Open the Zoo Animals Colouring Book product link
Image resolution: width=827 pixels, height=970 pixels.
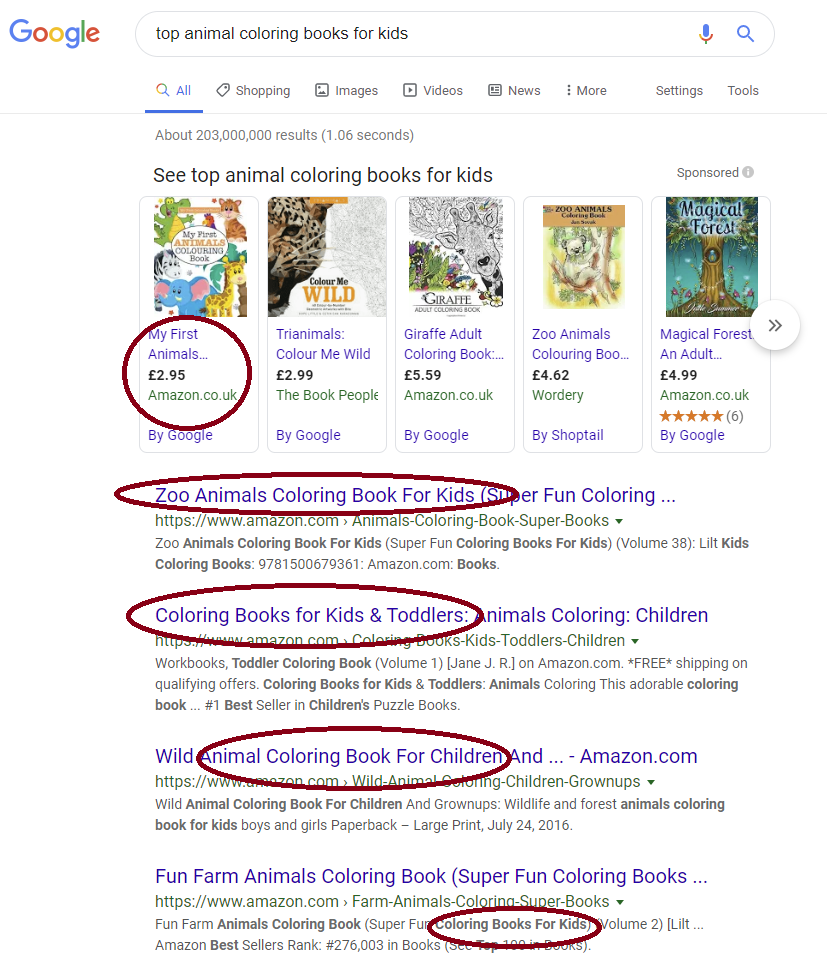[580, 344]
